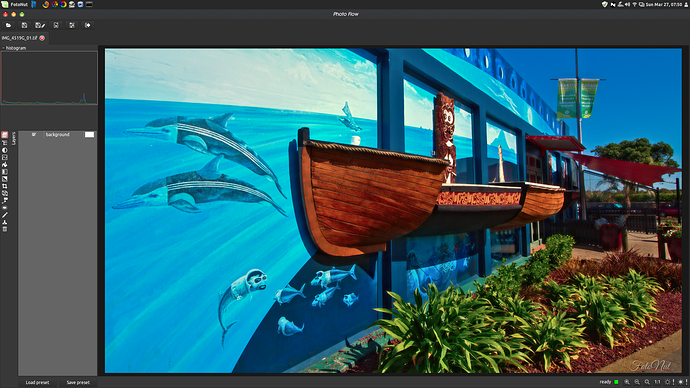Click the green ready status indicator
This screenshot has height=388, width=690.
click(x=616, y=382)
